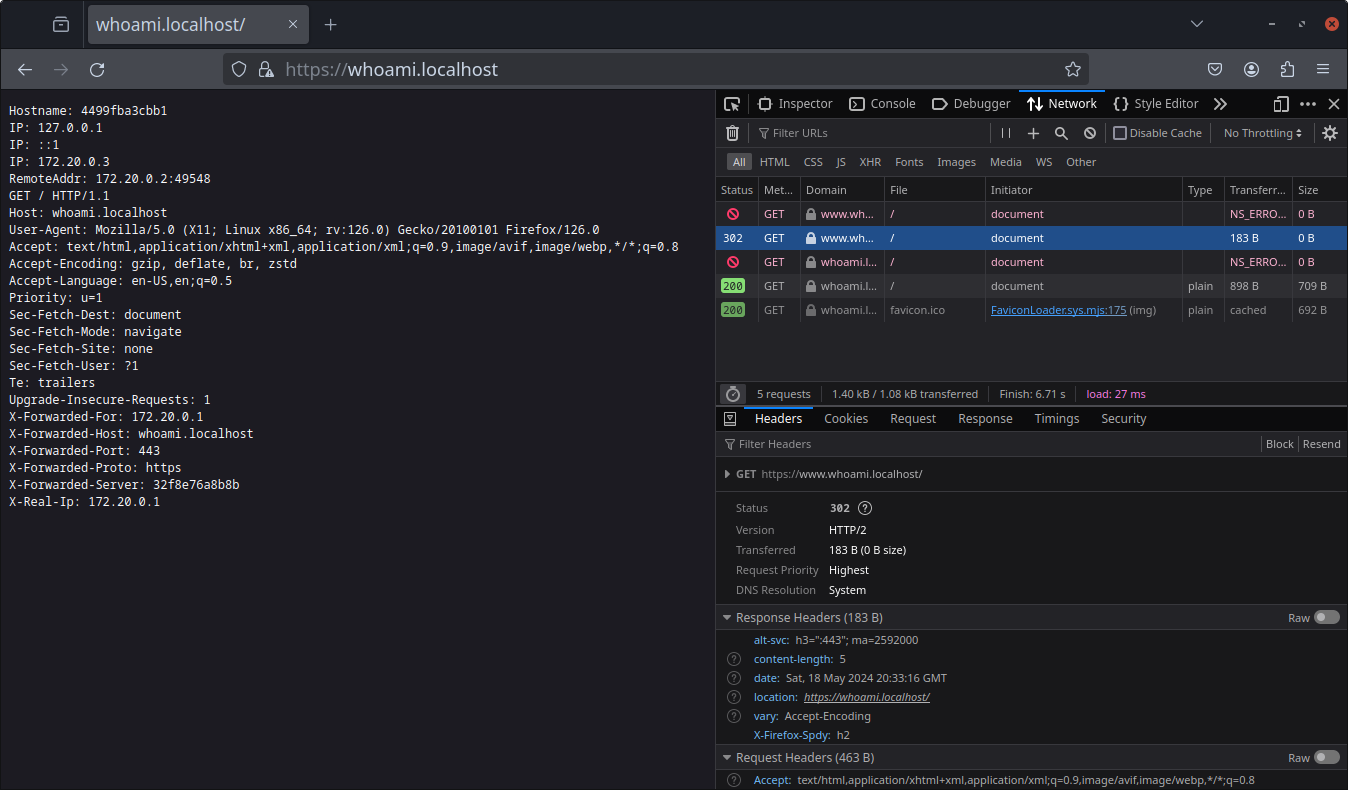Click FaviconLoader.sys.mjs:175 initiator link
The height and width of the screenshot is (790, 1348).
tap(1058, 310)
